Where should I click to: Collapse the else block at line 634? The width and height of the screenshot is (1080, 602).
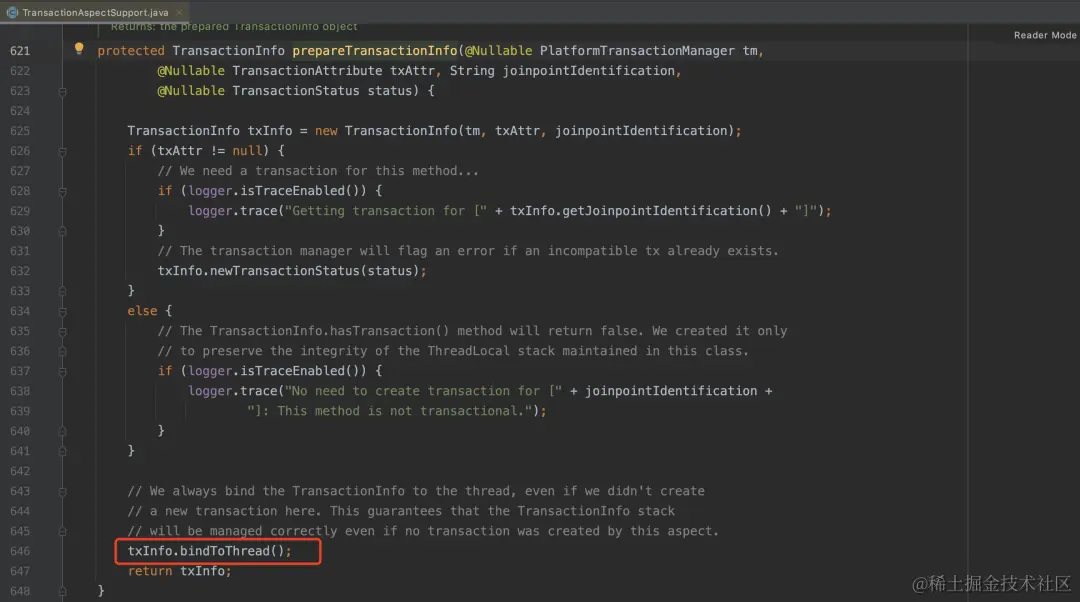(62, 311)
